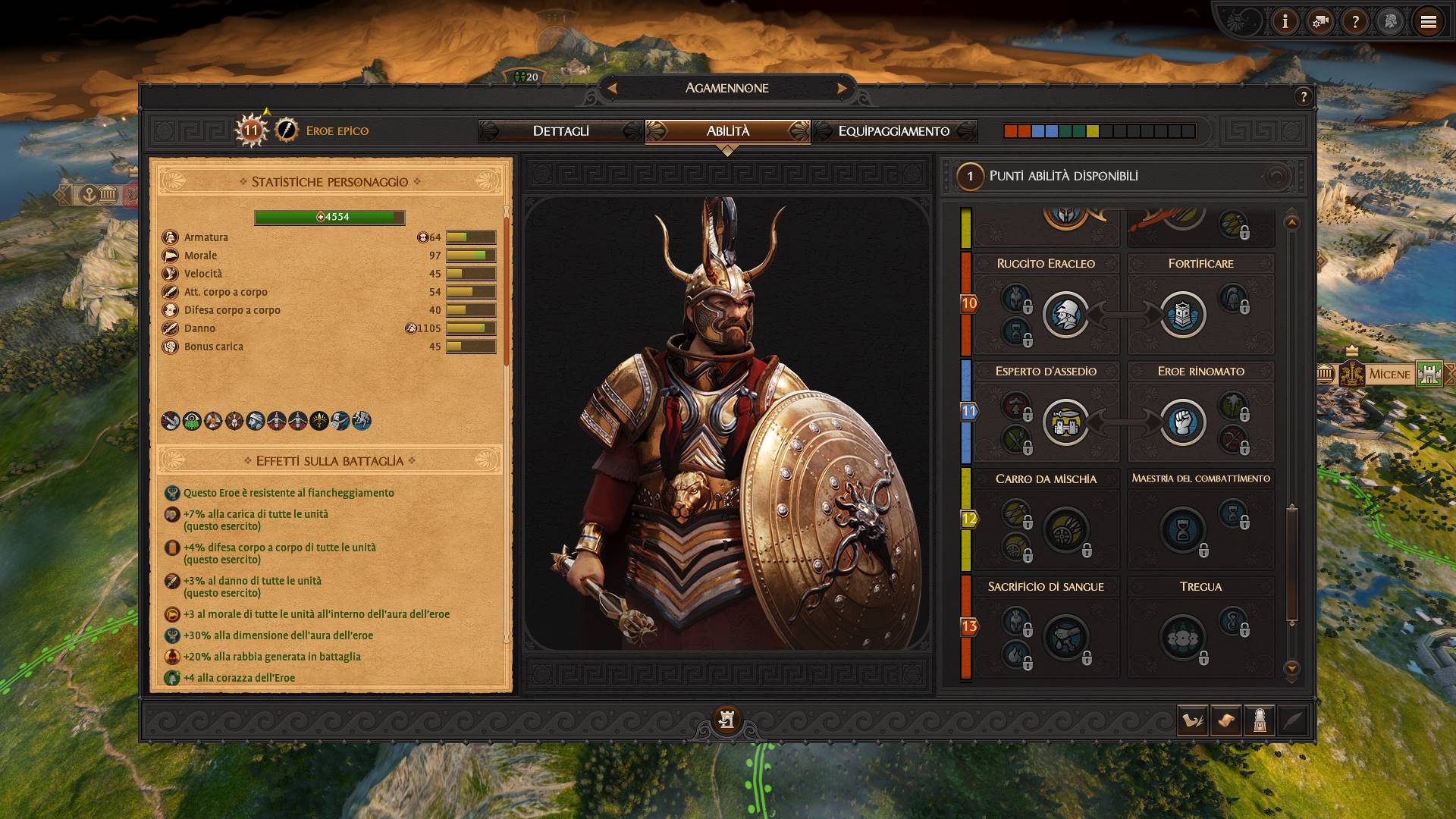
Task: Go to next character with right arrow
Action: pos(842,88)
